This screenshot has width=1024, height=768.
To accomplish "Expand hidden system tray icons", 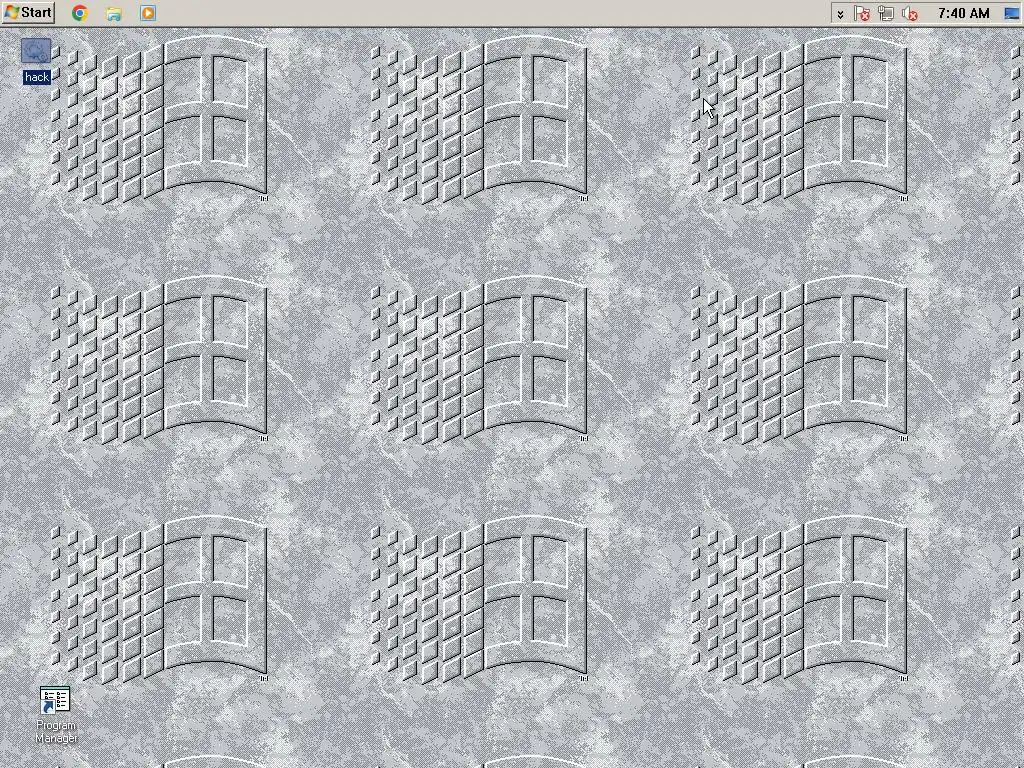I will tap(840, 14).
